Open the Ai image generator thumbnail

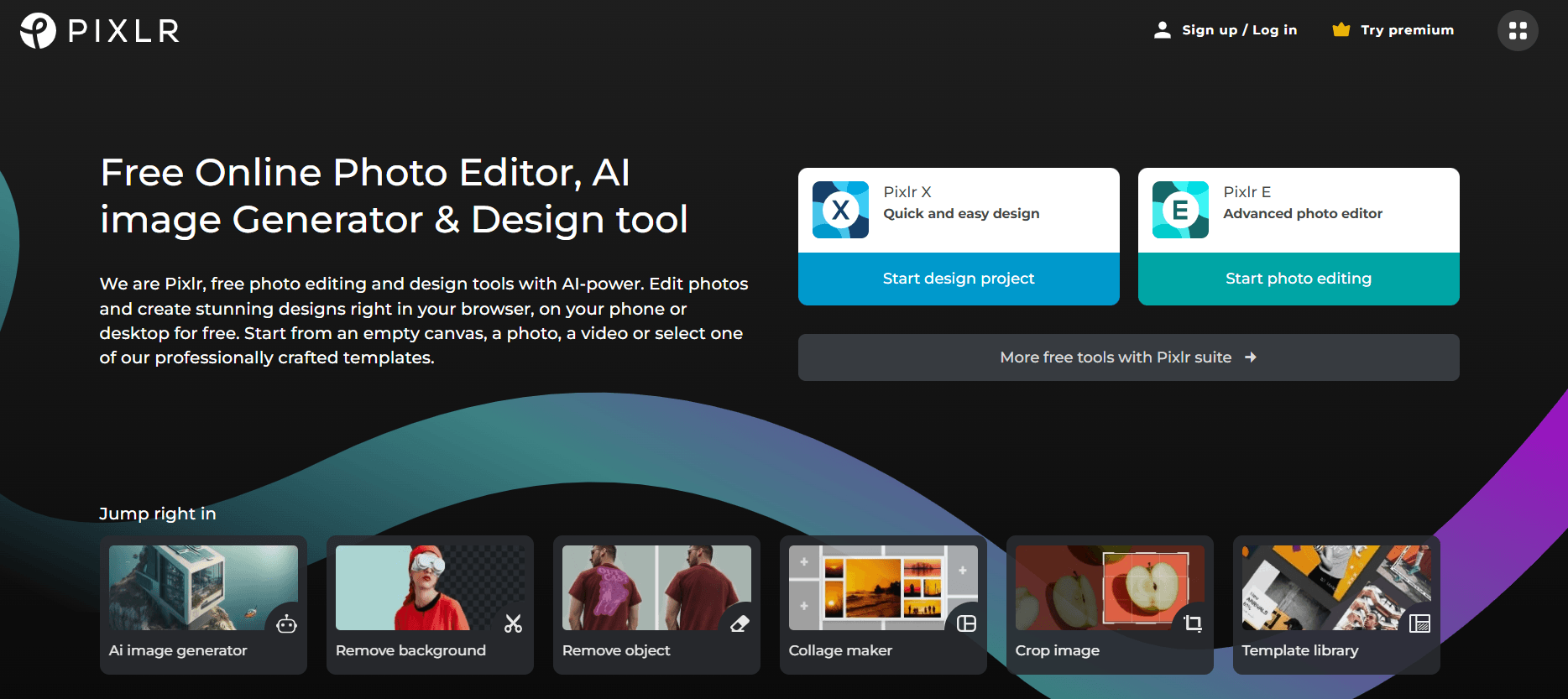coord(203,587)
